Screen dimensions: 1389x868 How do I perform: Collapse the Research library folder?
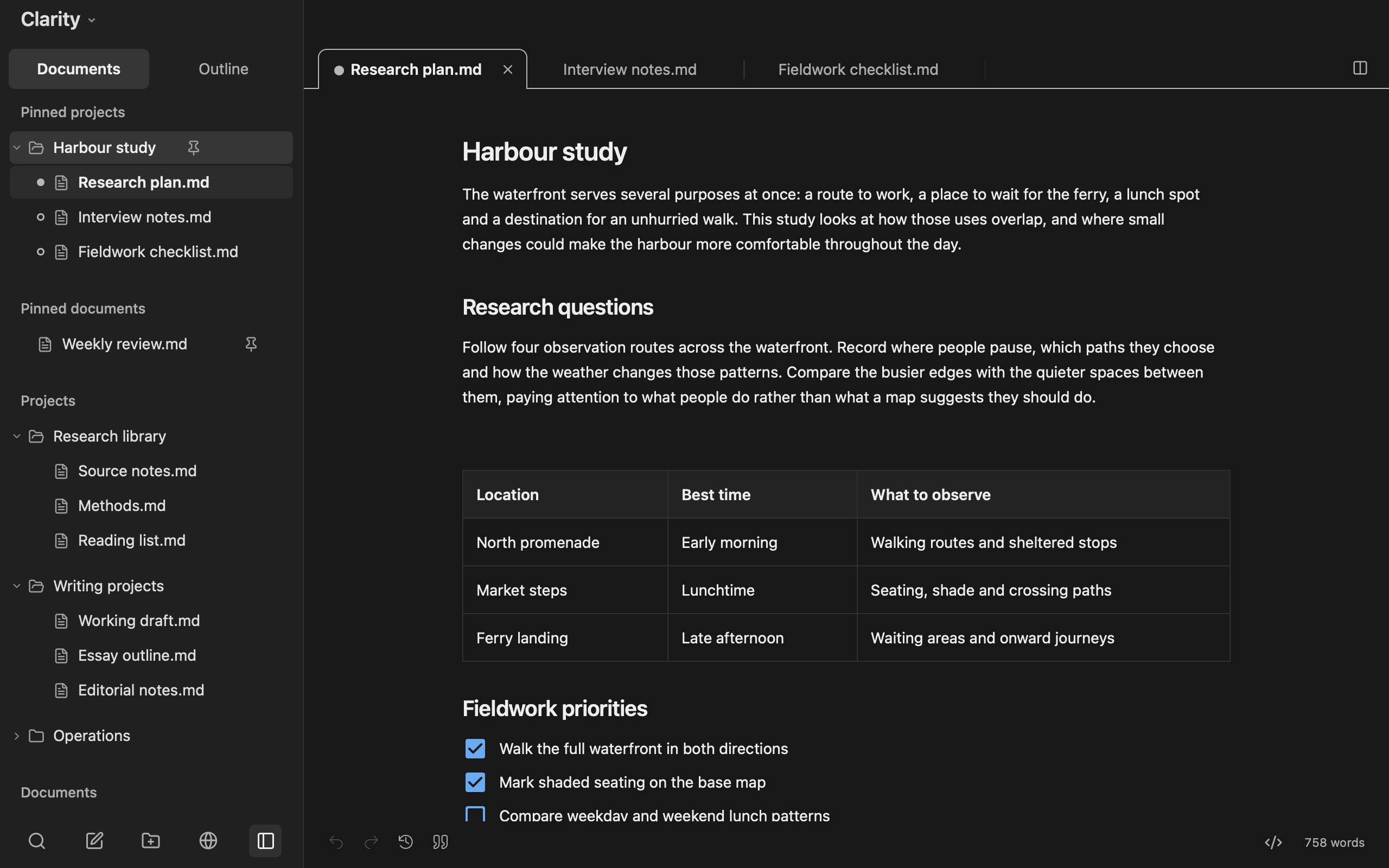(17, 436)
